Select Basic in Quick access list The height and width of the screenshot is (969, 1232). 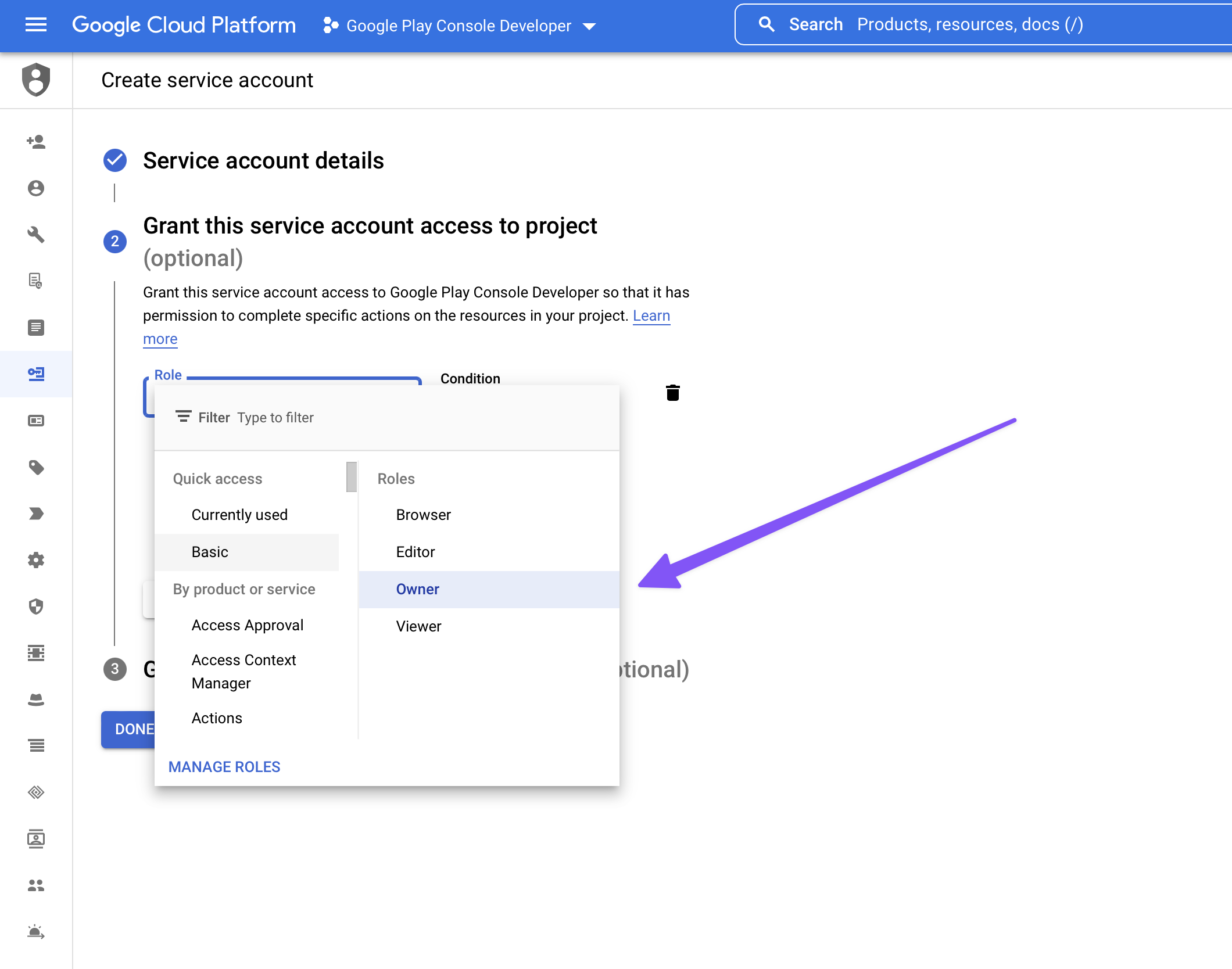click(x=210, y=552)
